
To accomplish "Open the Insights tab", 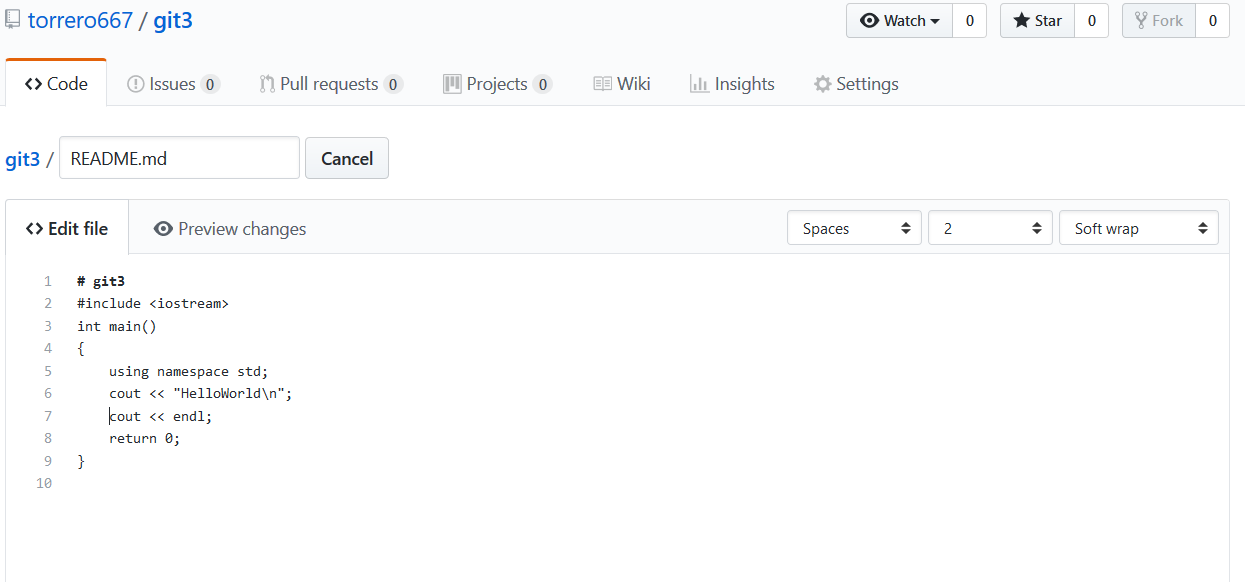I will tap(732, 84).
